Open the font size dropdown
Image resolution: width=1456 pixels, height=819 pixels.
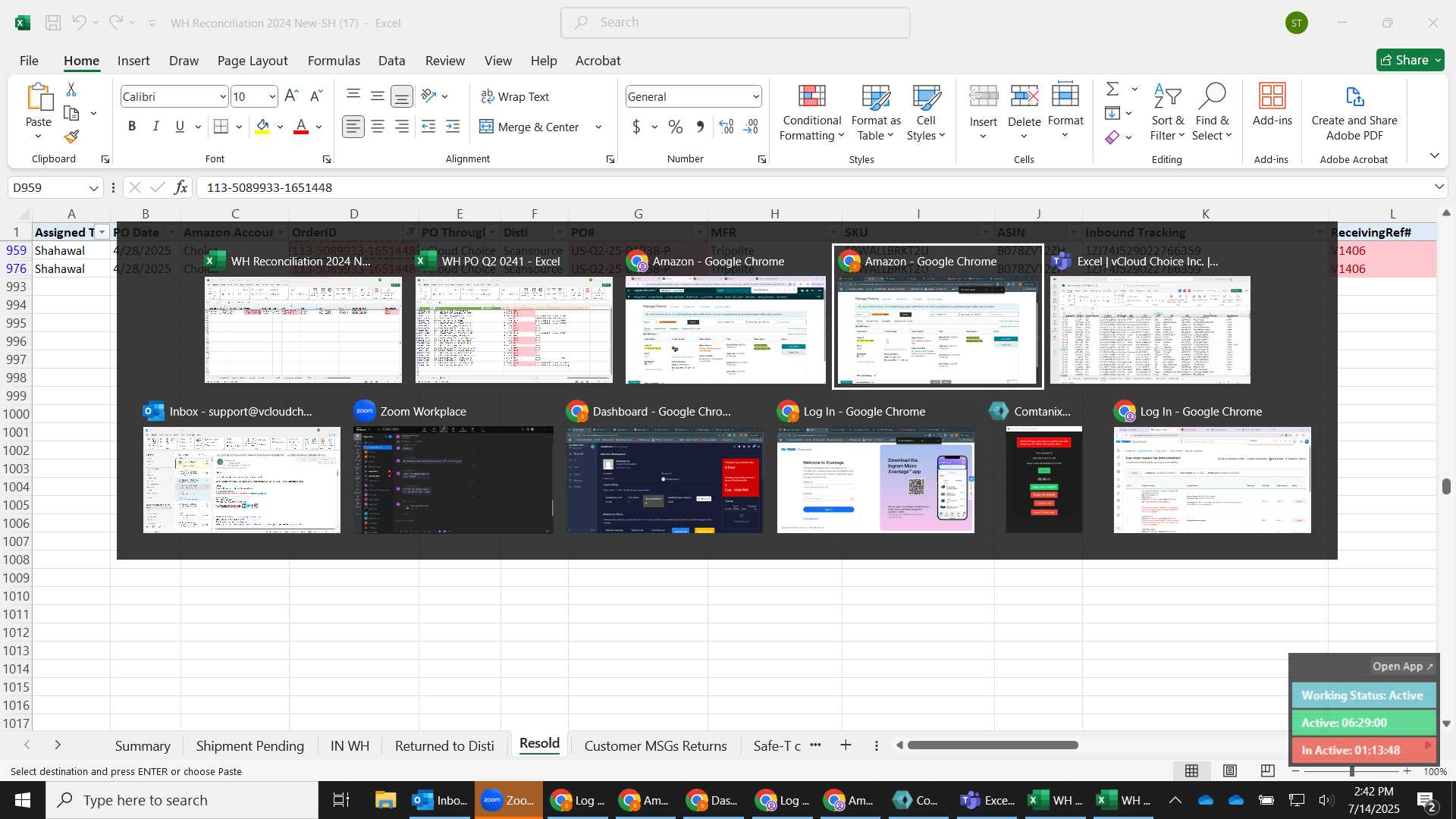[272, 96]
